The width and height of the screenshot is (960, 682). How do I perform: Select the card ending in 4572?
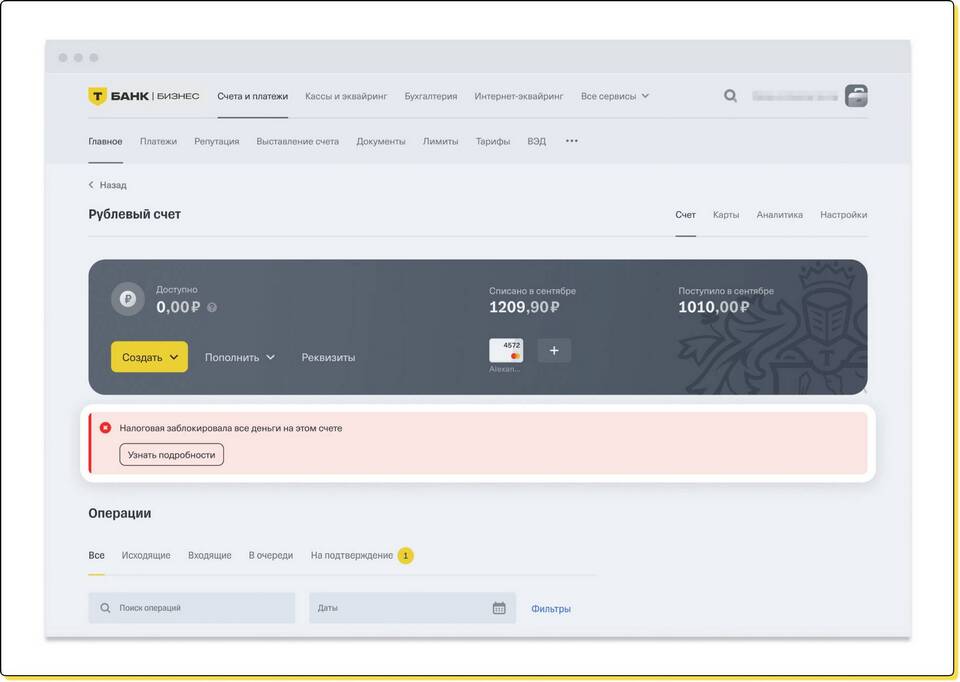click(506, 350)
